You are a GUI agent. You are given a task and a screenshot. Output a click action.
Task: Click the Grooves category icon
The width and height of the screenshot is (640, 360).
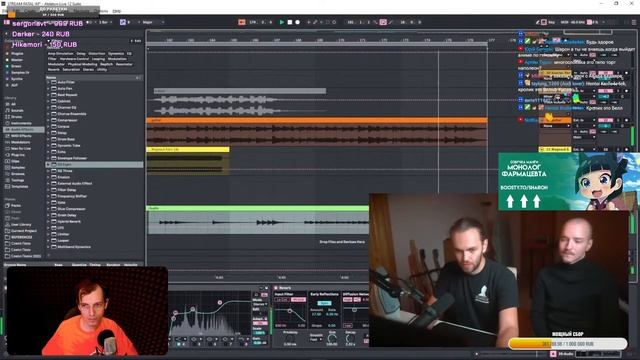pos(7,174)
